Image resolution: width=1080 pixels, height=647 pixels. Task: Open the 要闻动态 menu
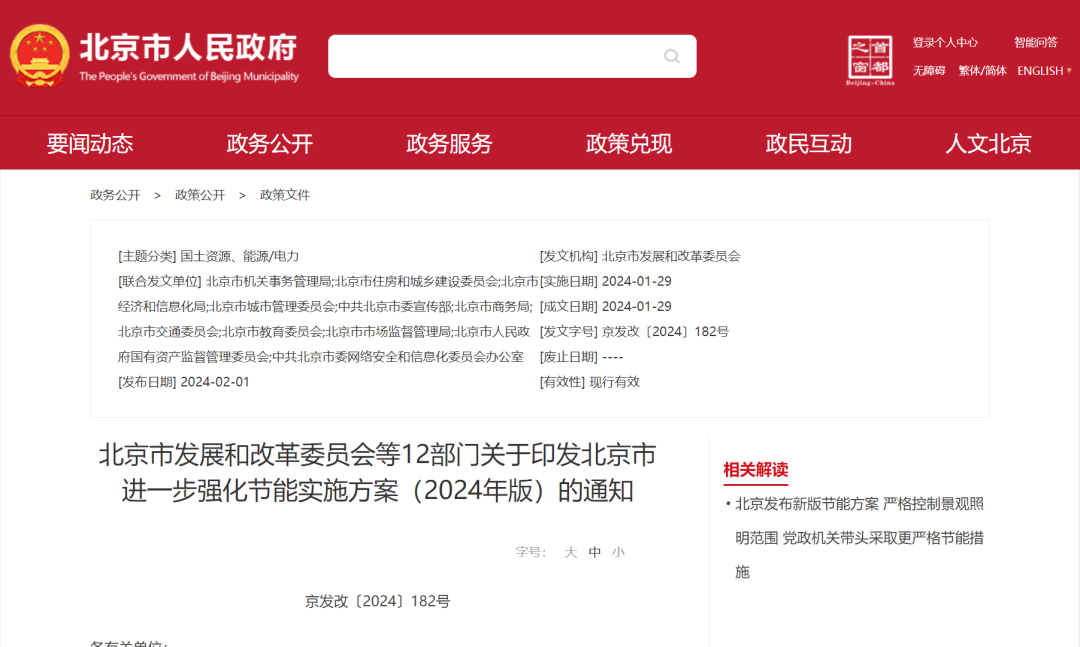point(90,143)
